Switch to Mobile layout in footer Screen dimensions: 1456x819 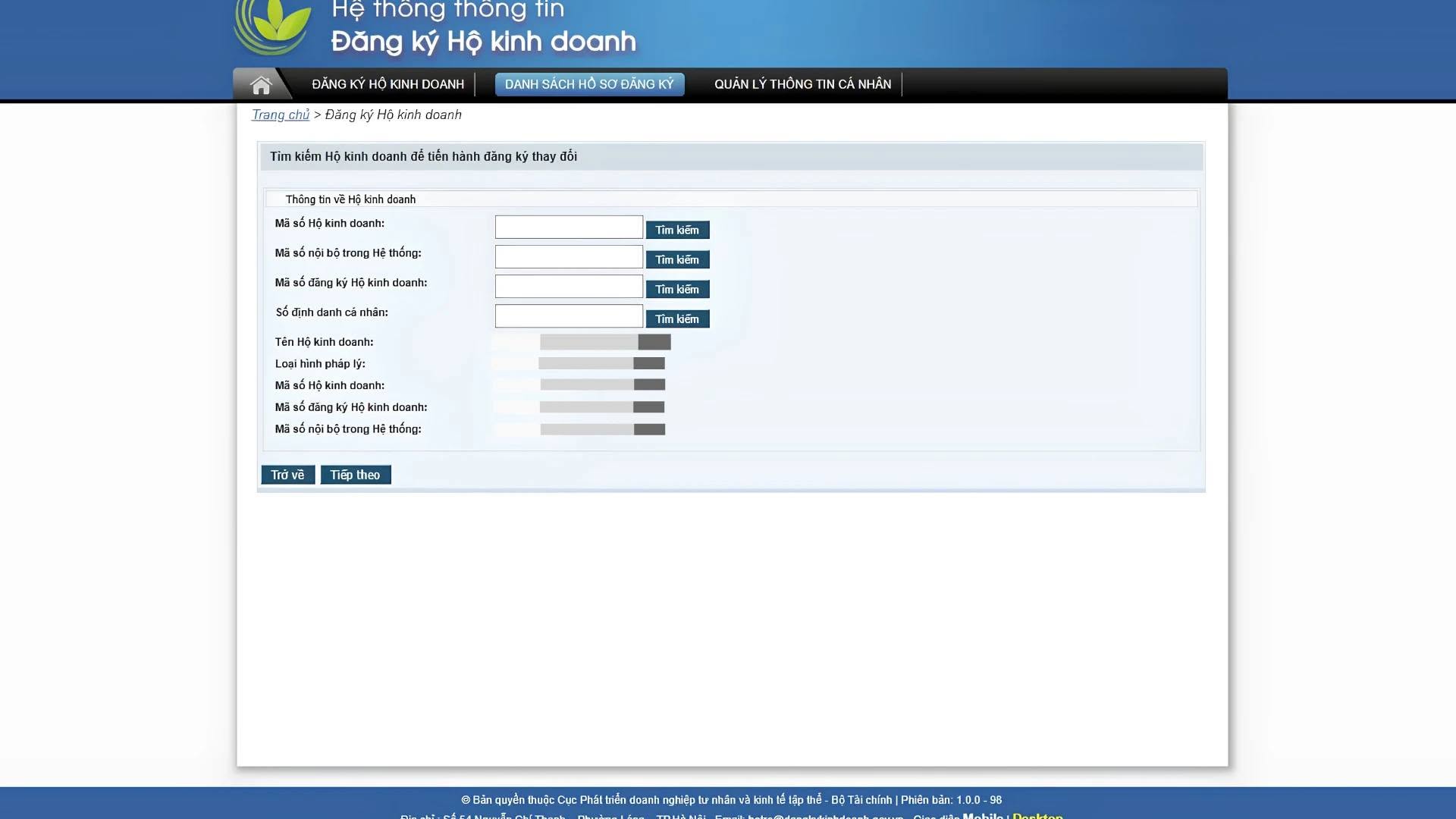point(983,815)
